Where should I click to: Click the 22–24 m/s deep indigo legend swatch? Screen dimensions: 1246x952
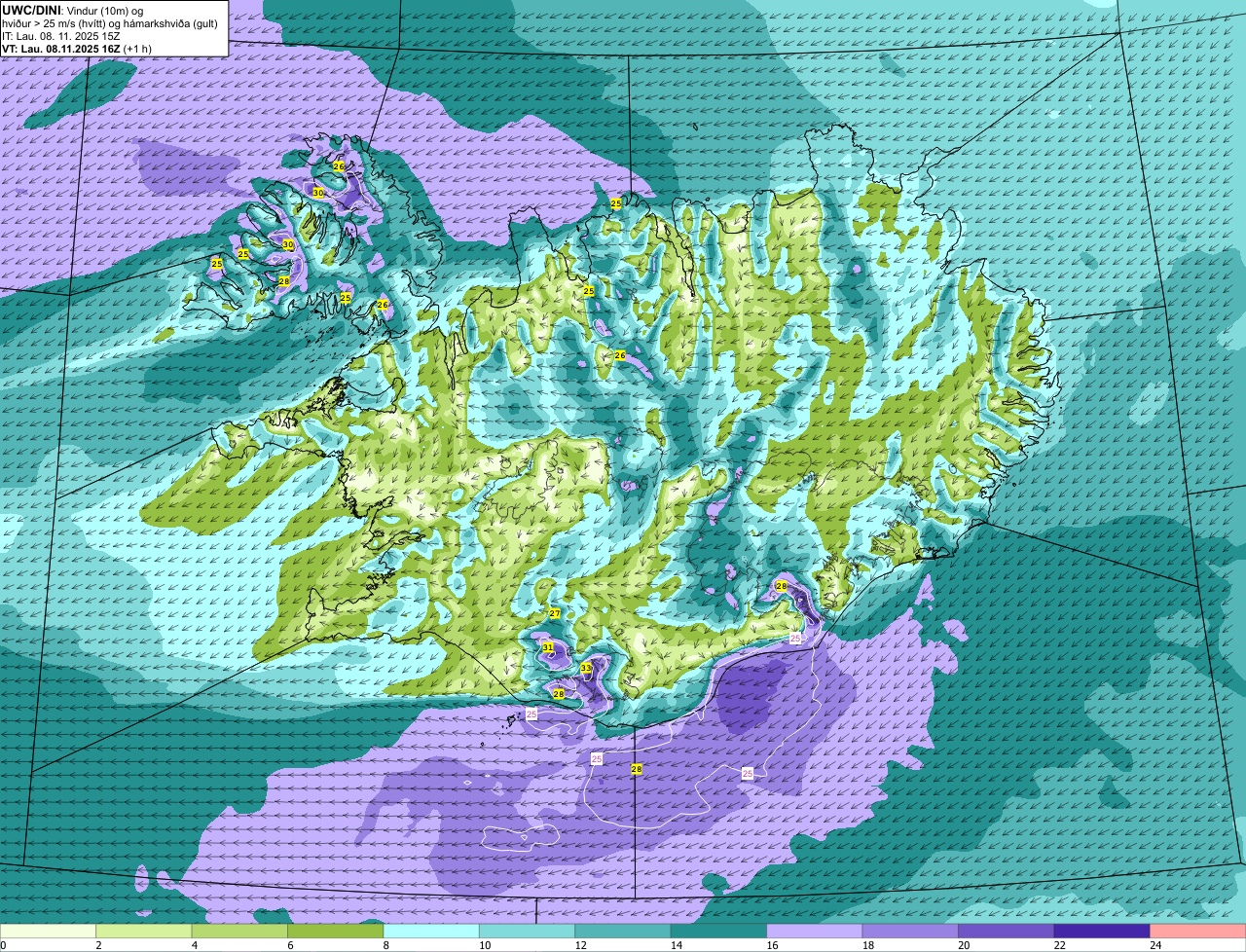pos(1103,931)
